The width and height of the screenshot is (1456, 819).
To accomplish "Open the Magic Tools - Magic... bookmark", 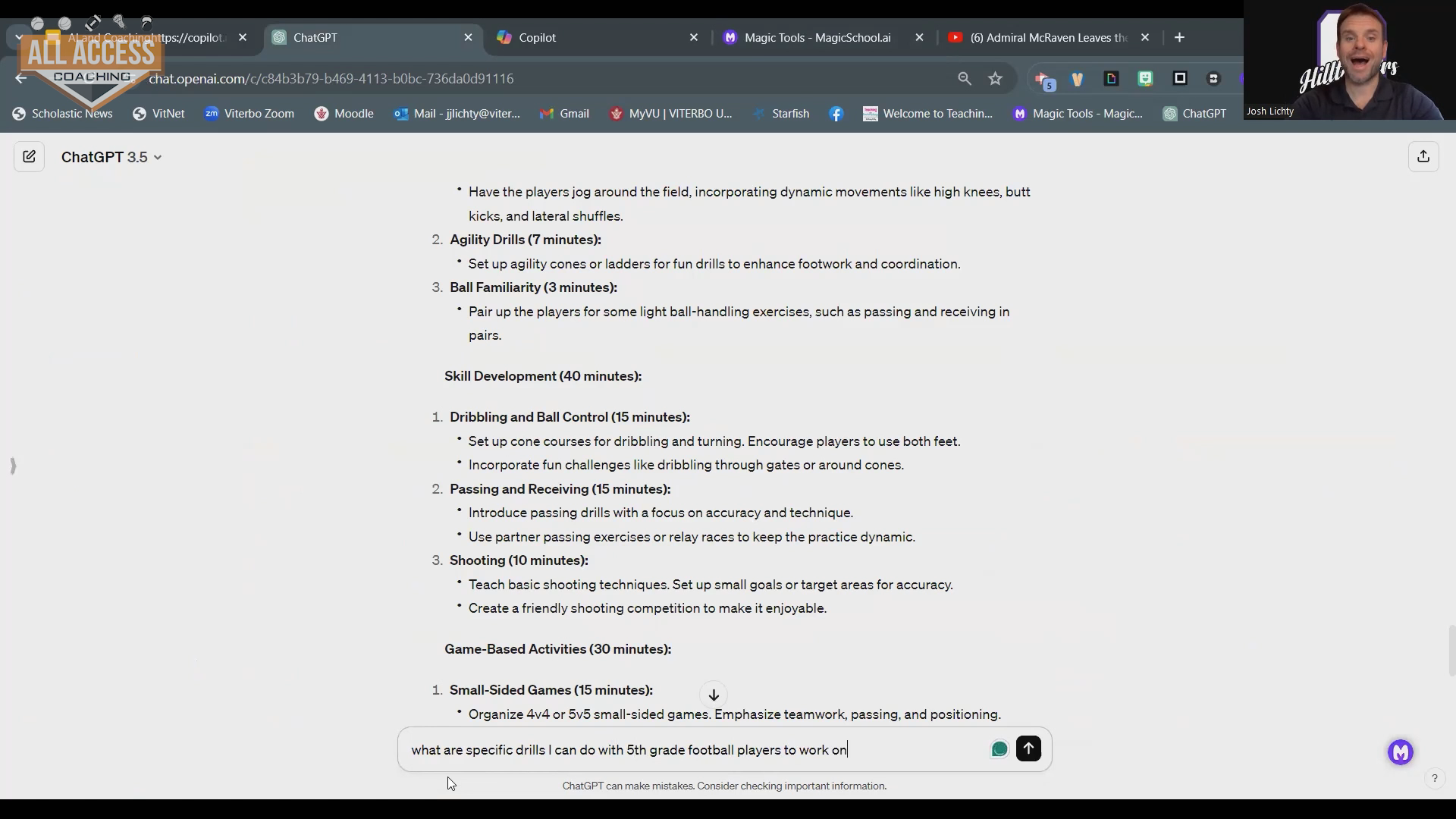I will point(1078,114).
